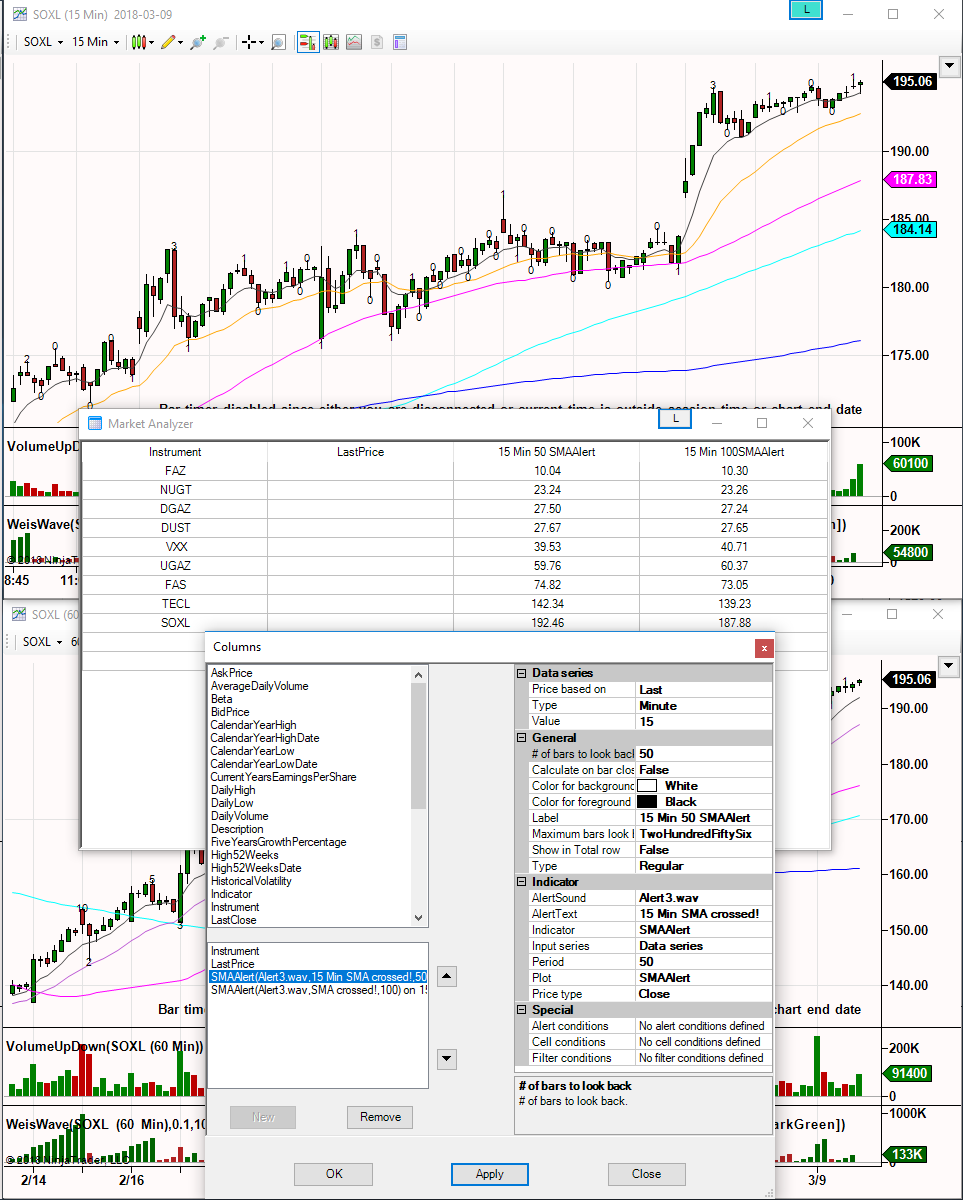Open the AlertSound Alert3.wav value

tap(704, 898)
